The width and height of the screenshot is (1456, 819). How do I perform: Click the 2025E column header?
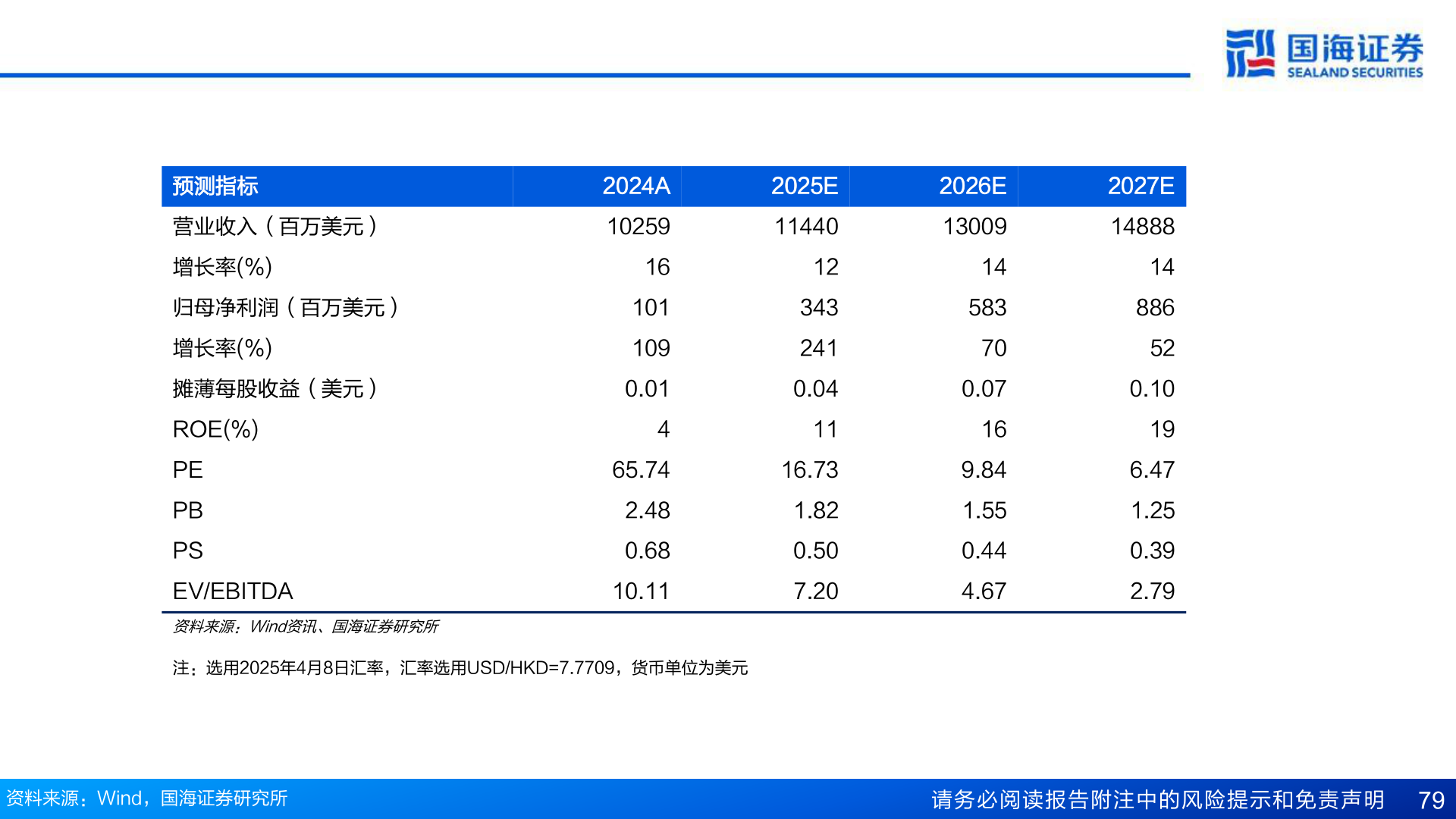[x=804, y=186]
